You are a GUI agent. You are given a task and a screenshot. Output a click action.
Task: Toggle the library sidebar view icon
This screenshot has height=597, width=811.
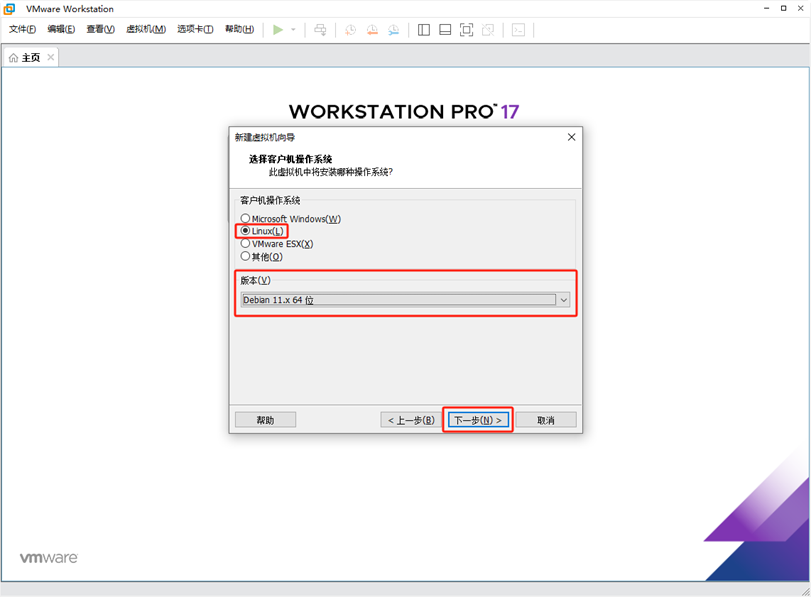click(424, 29)
